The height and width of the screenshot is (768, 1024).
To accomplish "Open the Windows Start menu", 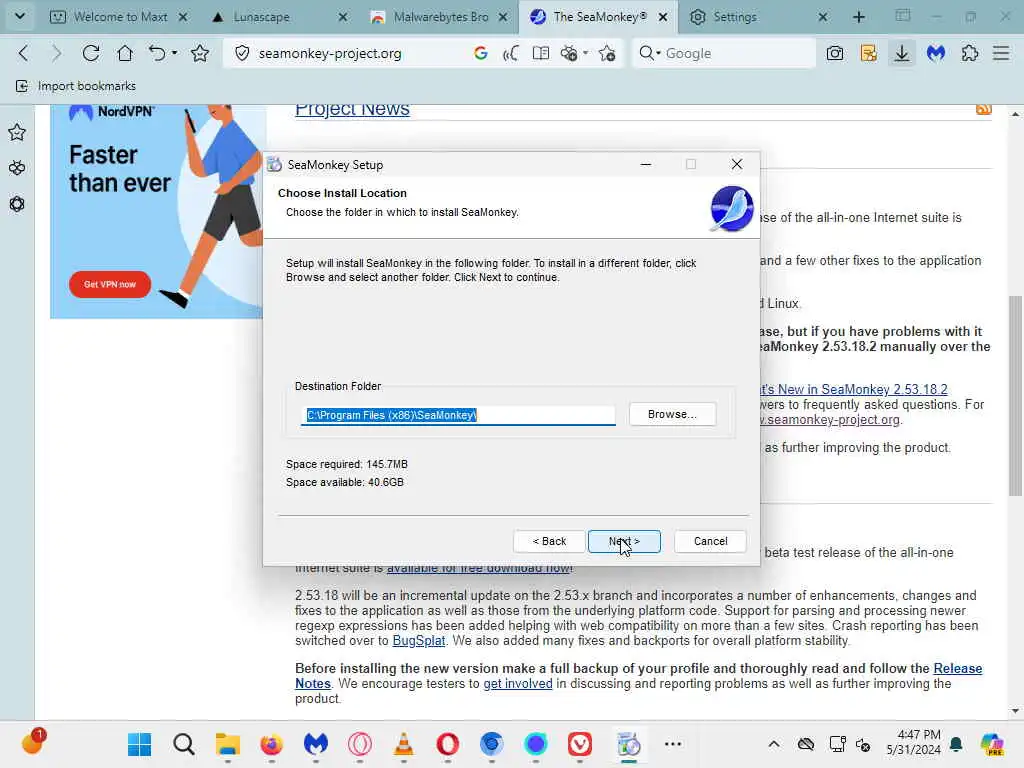I will click(139, 744).
